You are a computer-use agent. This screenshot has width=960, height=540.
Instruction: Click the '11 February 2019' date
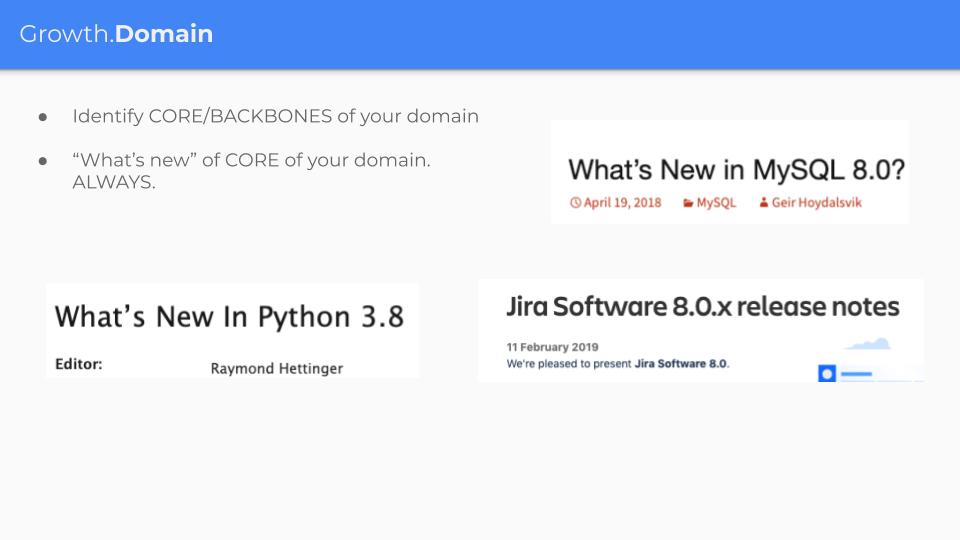pos(552,347)
